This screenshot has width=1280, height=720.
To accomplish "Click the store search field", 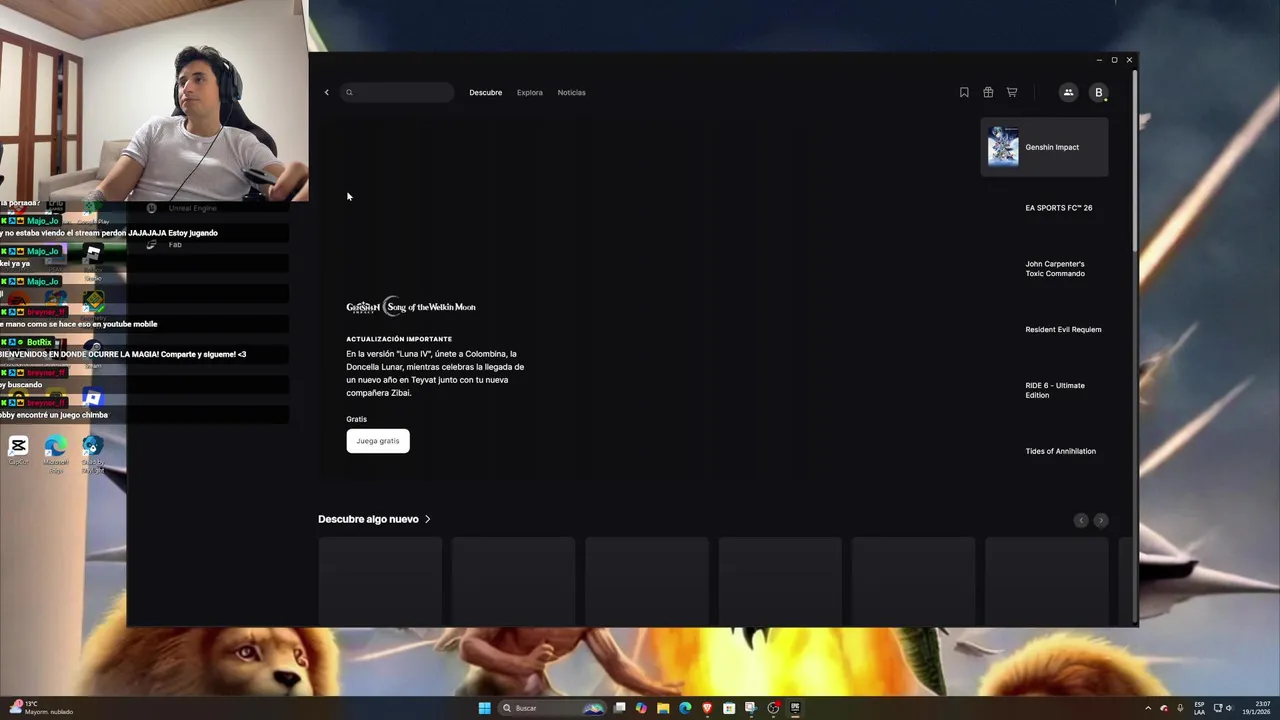I will [396, 92].
